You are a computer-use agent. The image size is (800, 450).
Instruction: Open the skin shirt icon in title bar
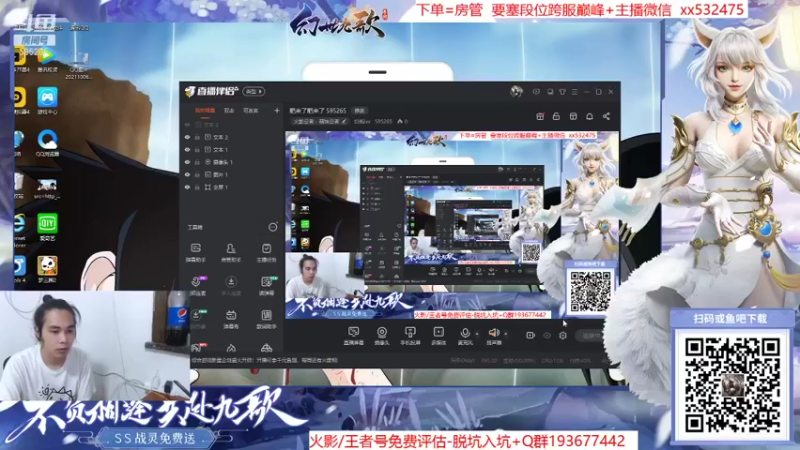click(x=562, y=92)
